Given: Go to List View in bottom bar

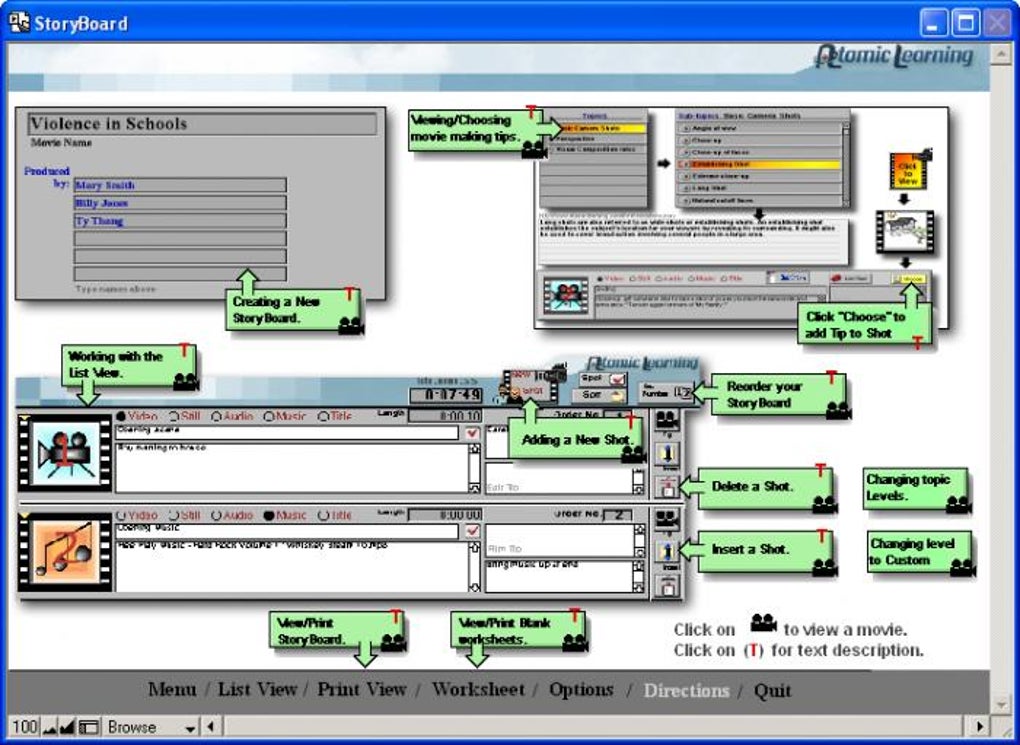Looking at the screenshot, I should coord(258,690).
